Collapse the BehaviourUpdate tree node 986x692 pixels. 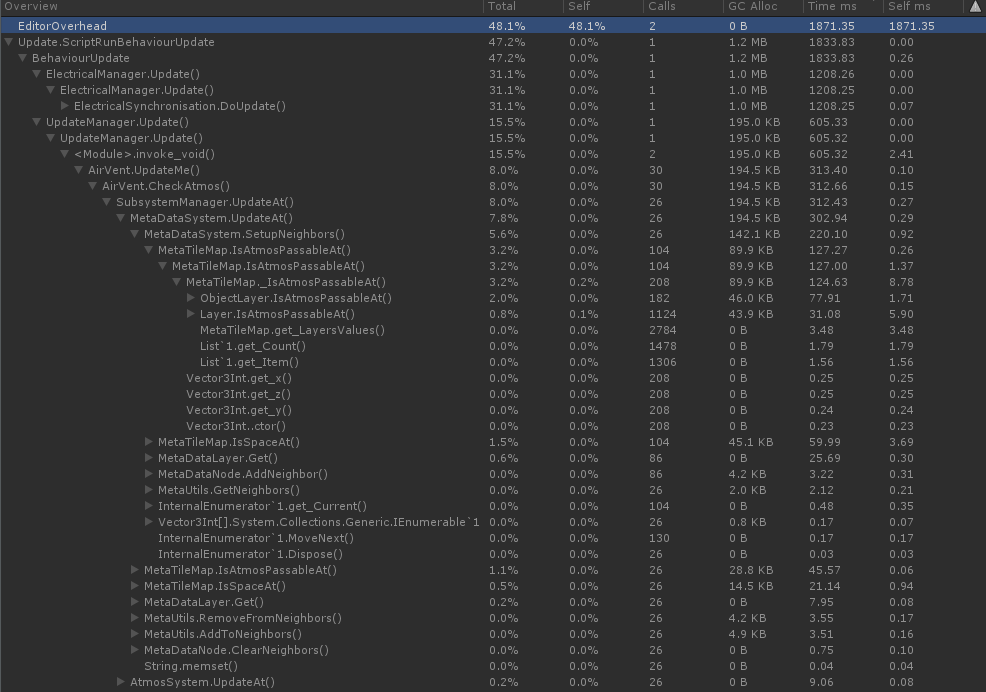click(22, 58)
